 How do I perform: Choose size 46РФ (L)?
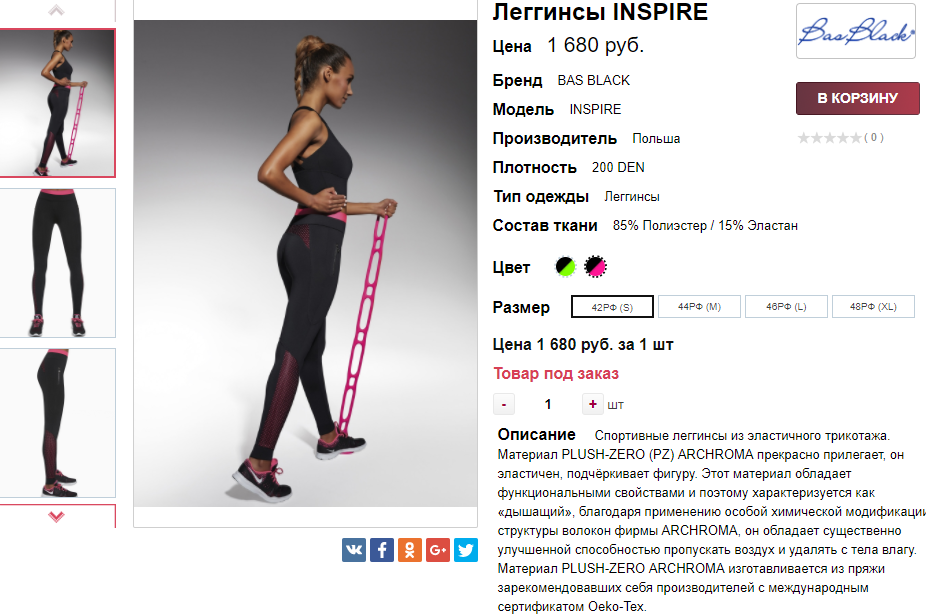787,307
